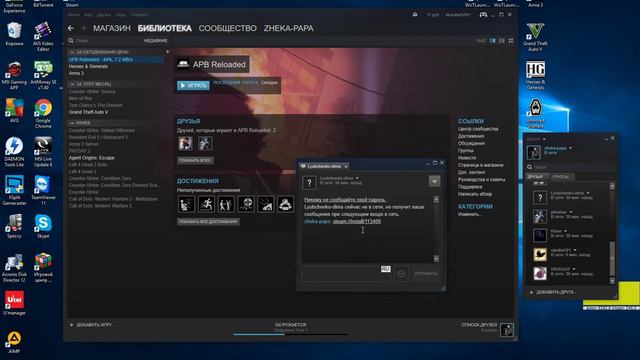Open the Library tab
The width and height of the screenshot is (640, 360).
[x=164, y=28]
